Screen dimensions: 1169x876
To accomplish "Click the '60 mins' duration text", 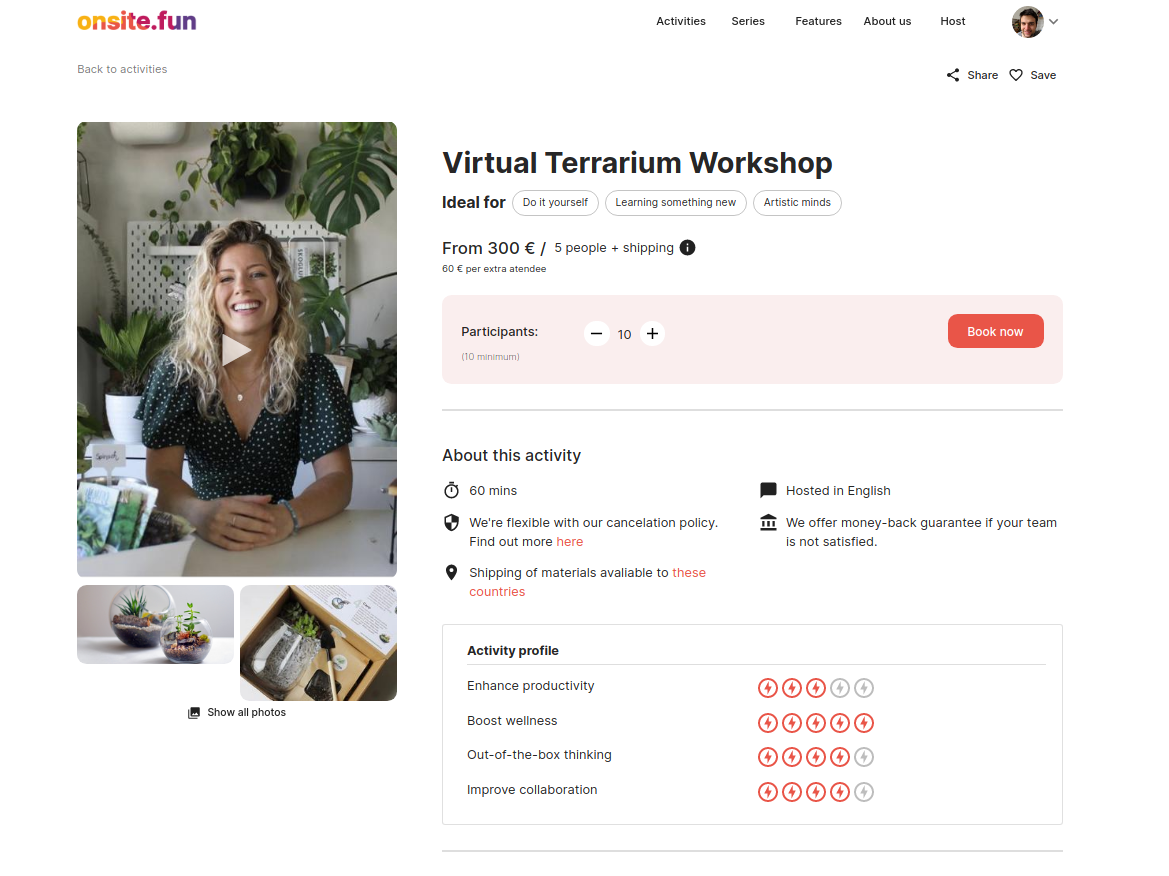I will 493,491.
